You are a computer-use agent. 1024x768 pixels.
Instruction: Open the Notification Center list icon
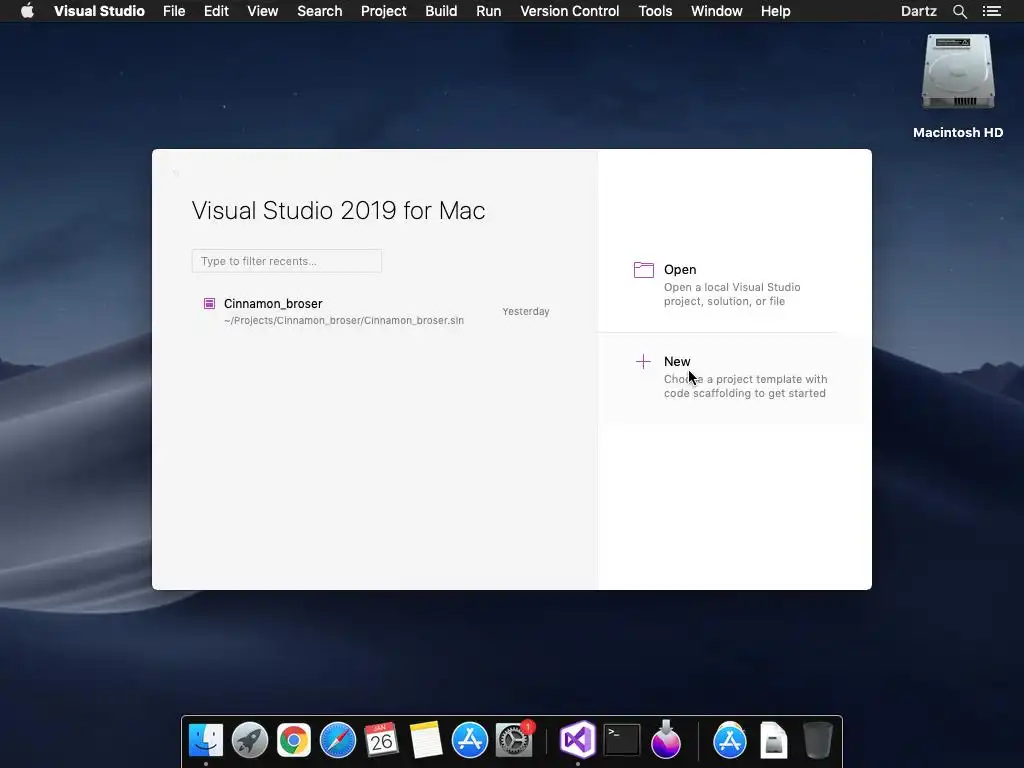click(x=991, y=11)
